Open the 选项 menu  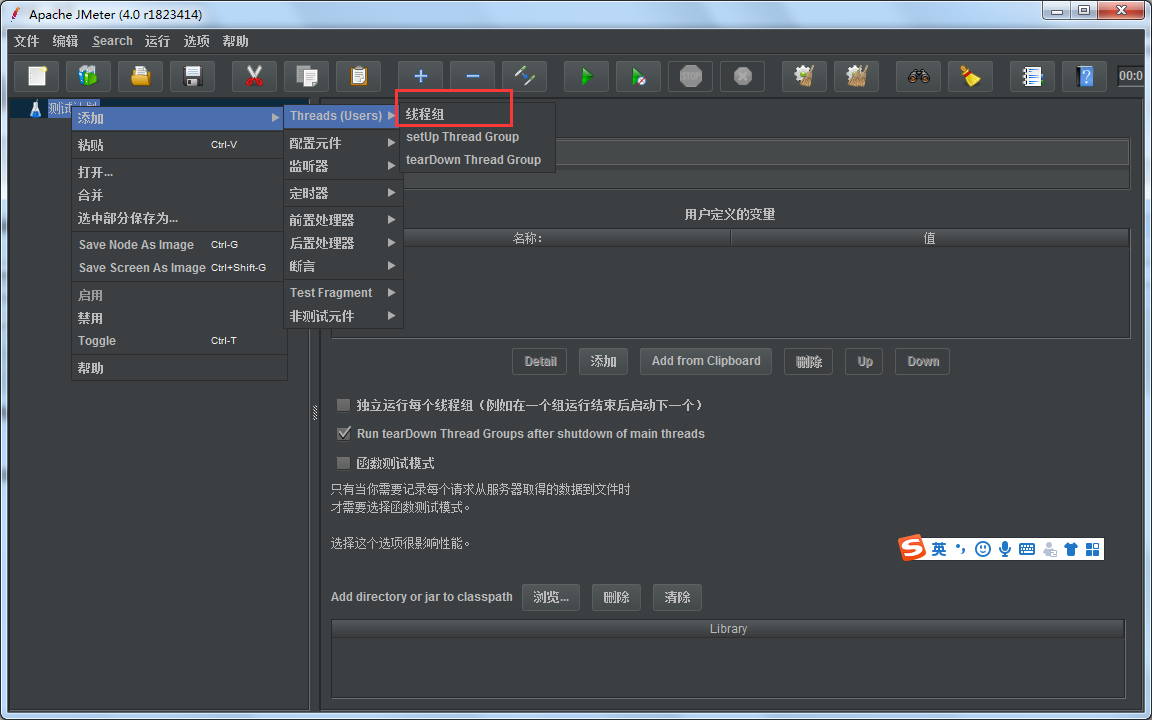pyautogui.click(x=196, y=41)
